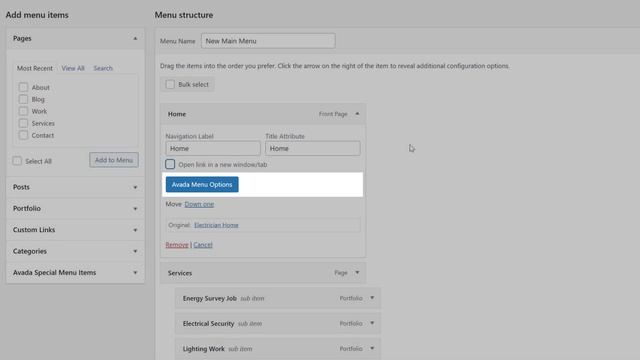Click the Energy Survey Job title

tap(209, 298)
